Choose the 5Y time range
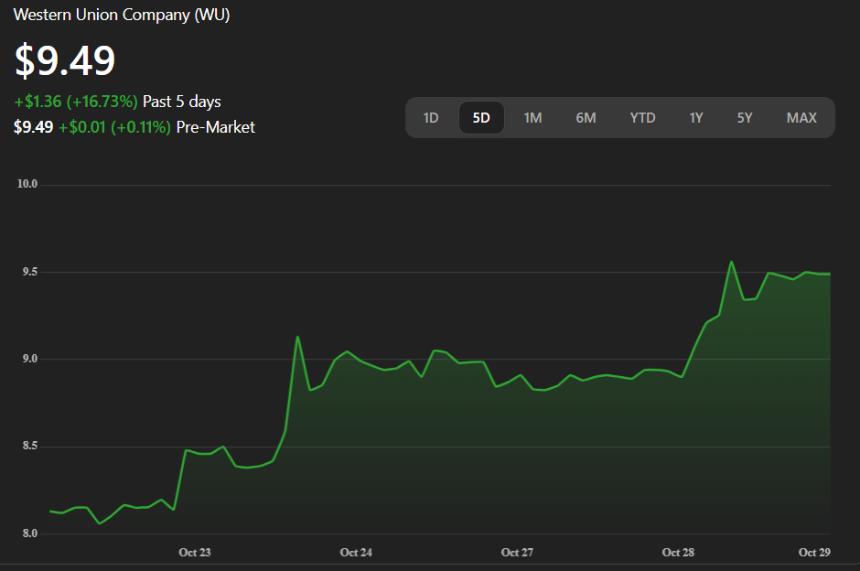860x571 pixels. pos(745,118)
